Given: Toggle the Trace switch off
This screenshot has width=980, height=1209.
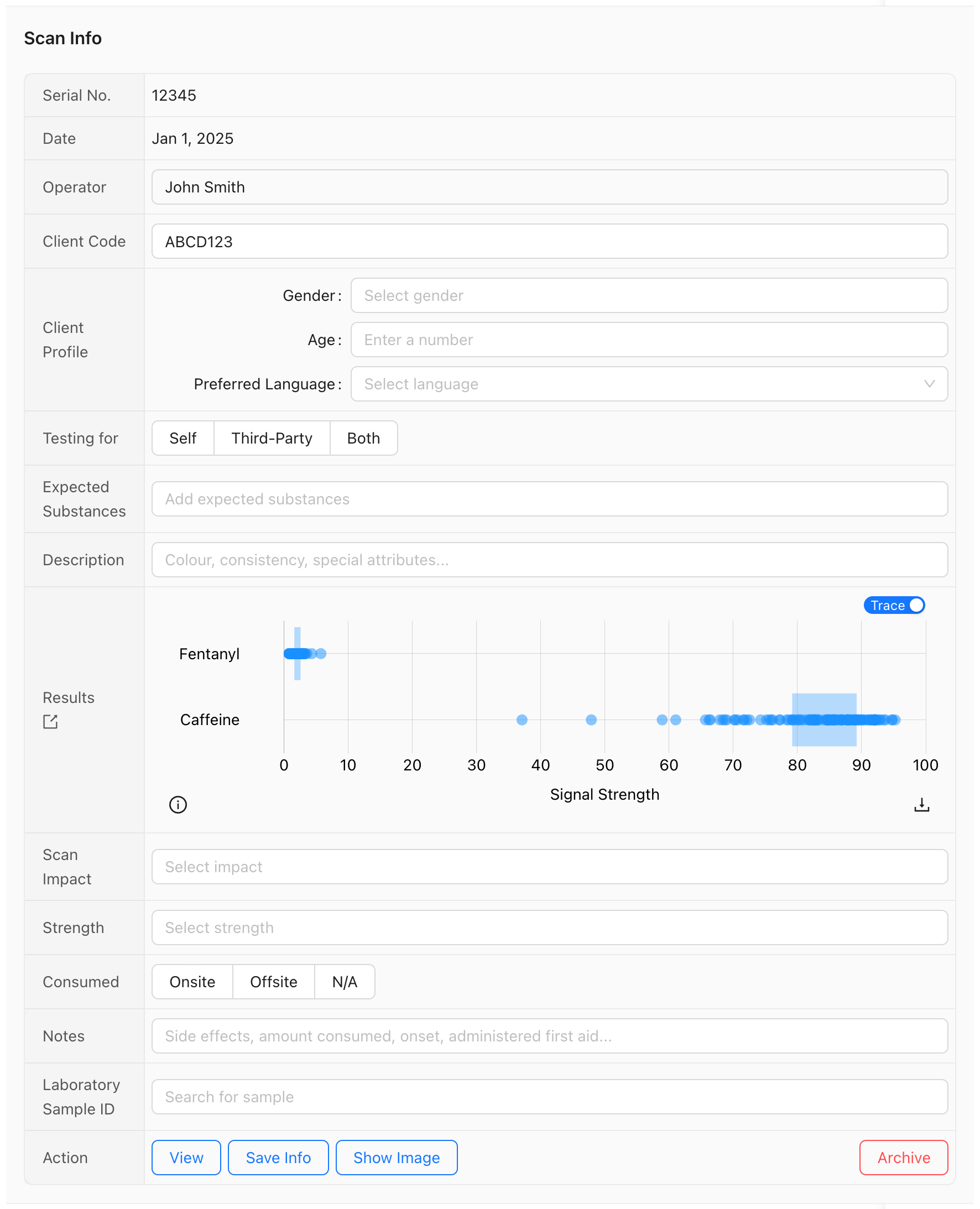Looking at the screenshot, I should [x=894, y=605].
